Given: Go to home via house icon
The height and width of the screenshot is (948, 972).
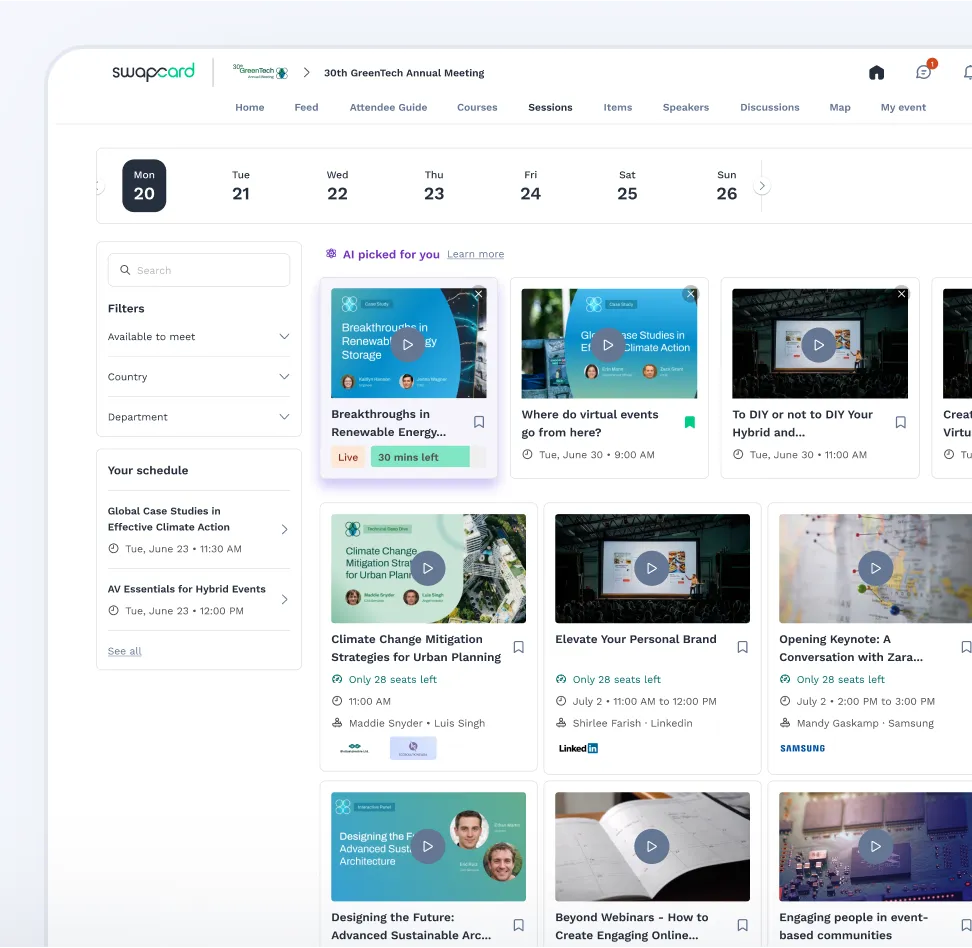Looking at the screenshot, I should tap(877, 73).
